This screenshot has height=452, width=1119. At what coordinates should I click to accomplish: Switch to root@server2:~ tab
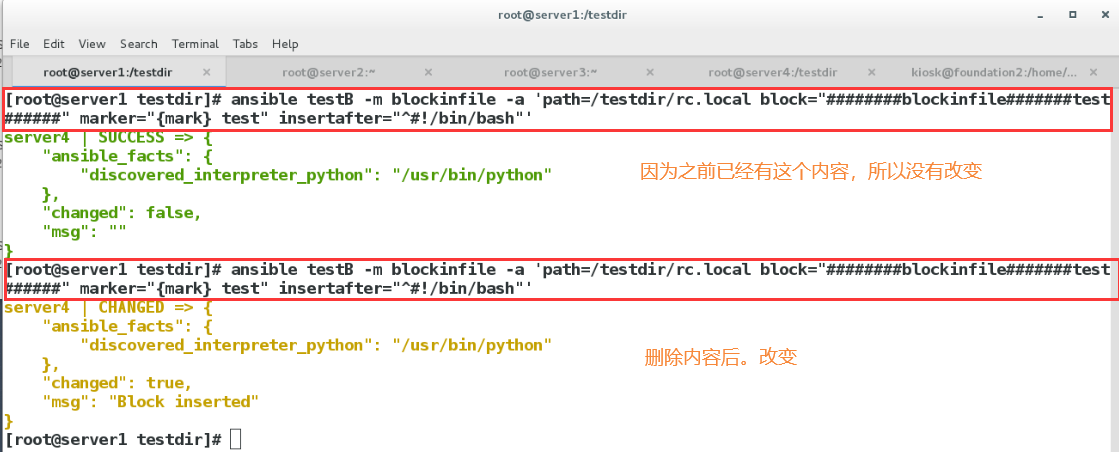[x=329, y=72]
